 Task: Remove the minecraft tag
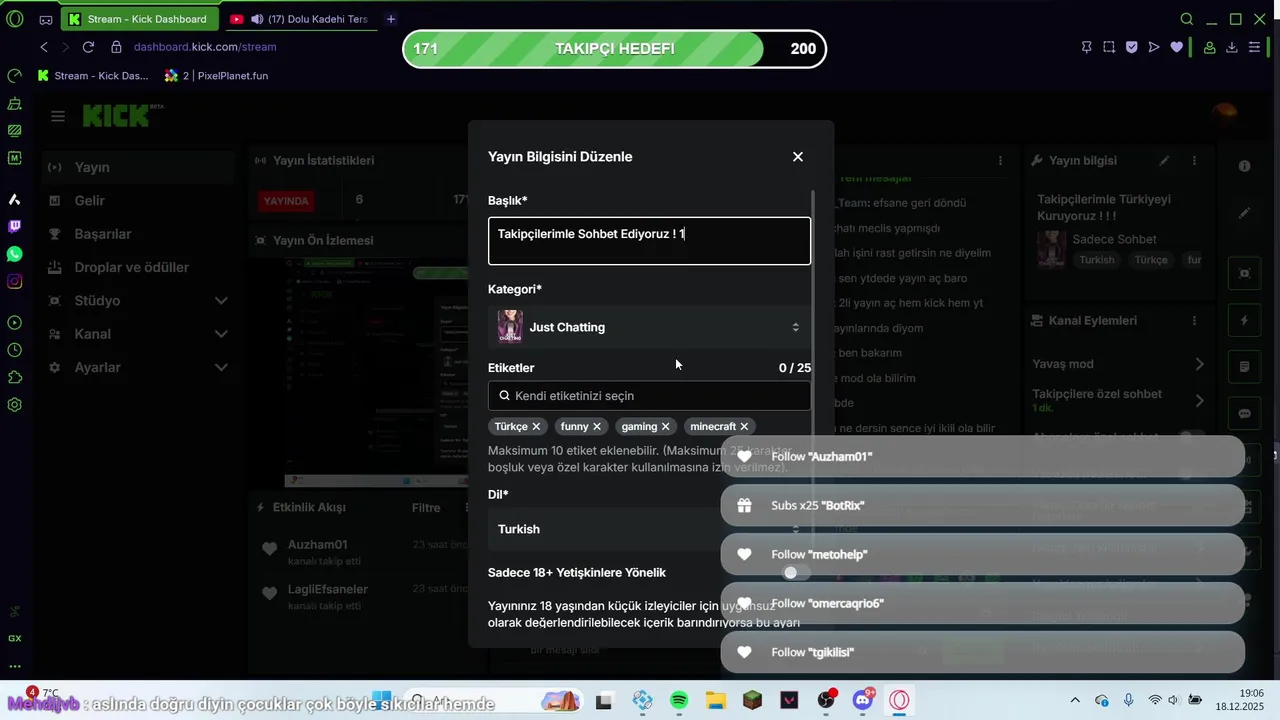[x=744, y=426]
